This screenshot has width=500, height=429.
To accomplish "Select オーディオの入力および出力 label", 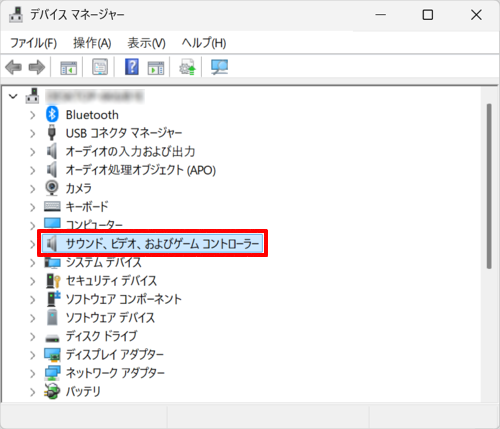I will (130, 152).
